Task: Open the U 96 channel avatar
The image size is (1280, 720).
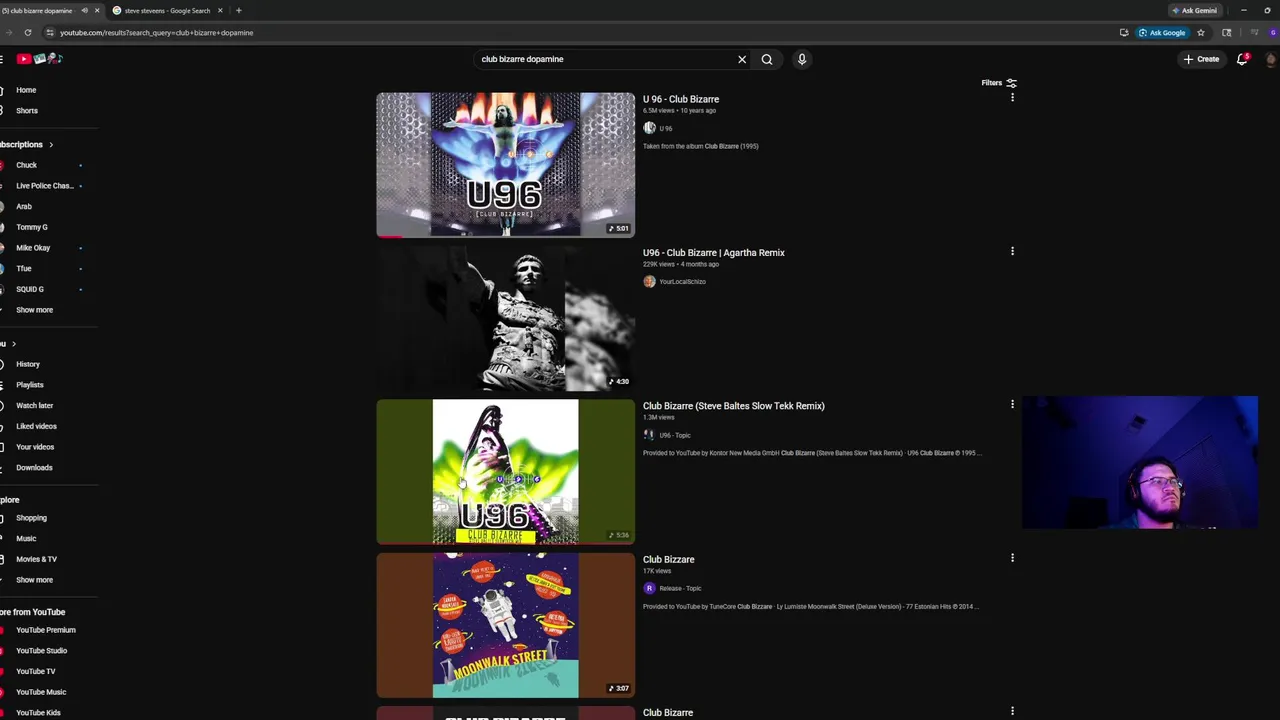Action: pos(649,128)
